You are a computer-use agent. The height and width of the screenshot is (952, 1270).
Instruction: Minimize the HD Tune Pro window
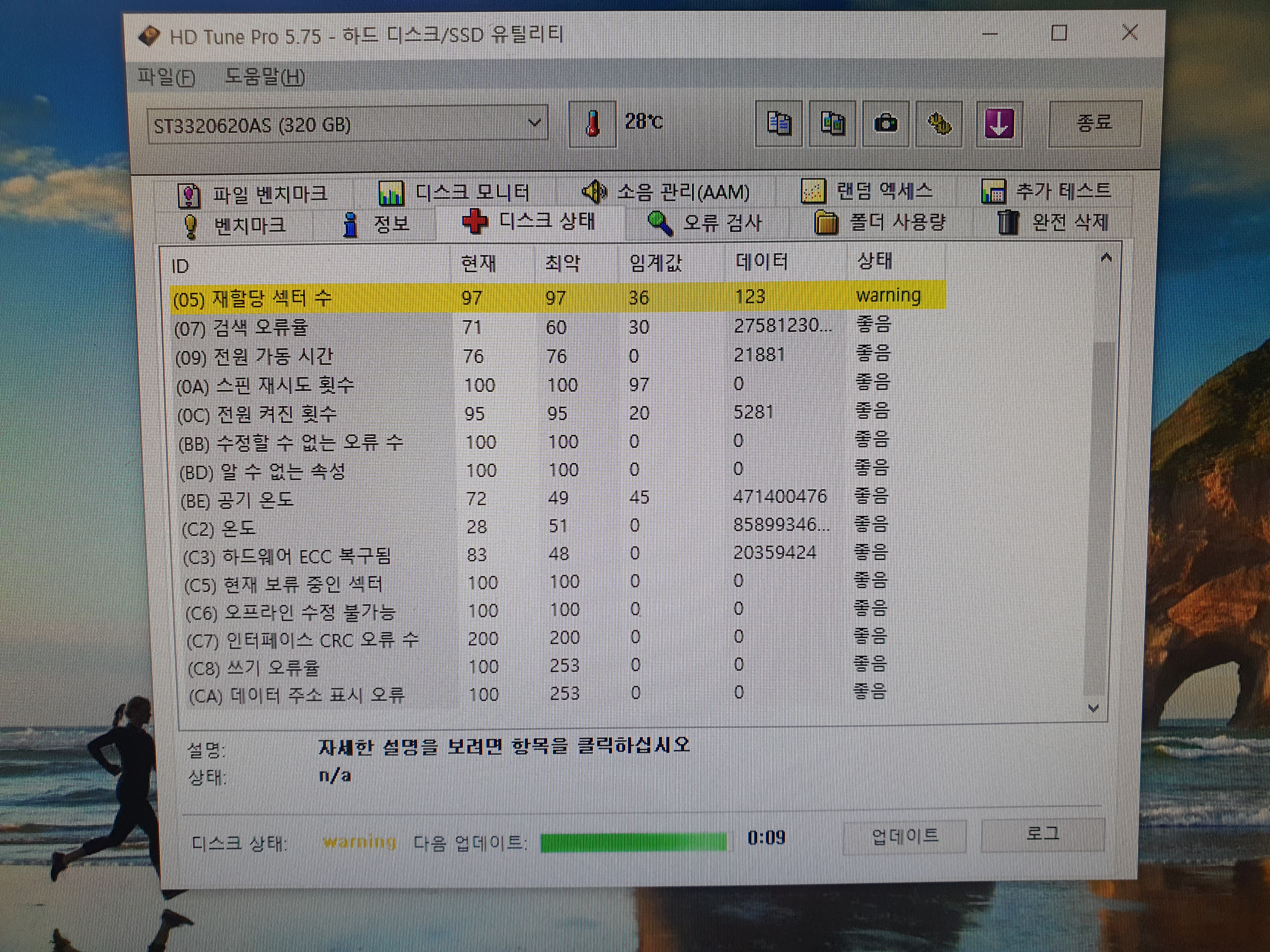(x=990, y=33)
